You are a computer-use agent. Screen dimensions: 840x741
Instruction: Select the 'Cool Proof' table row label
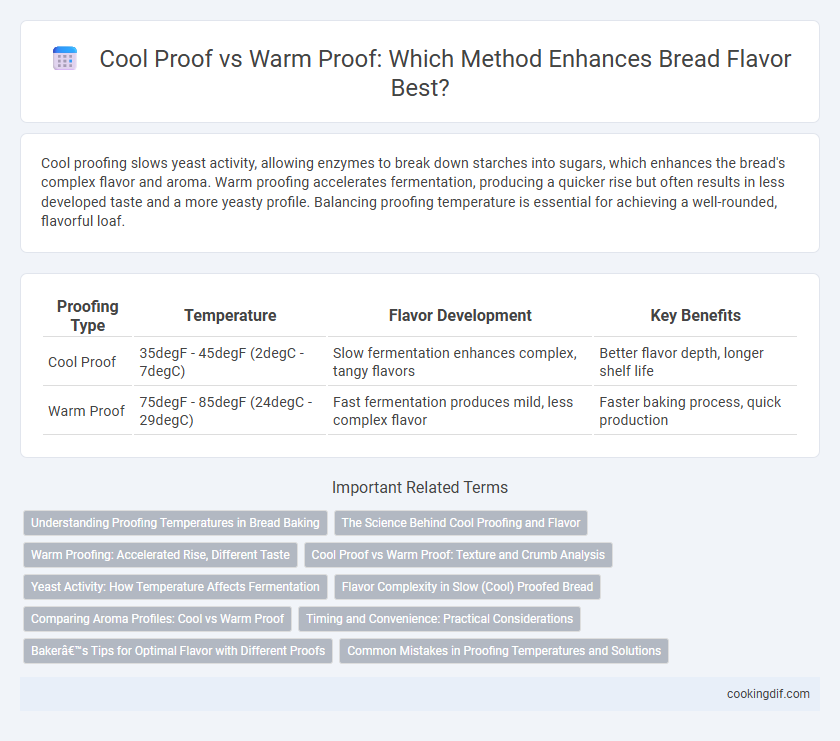pyautogui.click(x=82, y=362)
